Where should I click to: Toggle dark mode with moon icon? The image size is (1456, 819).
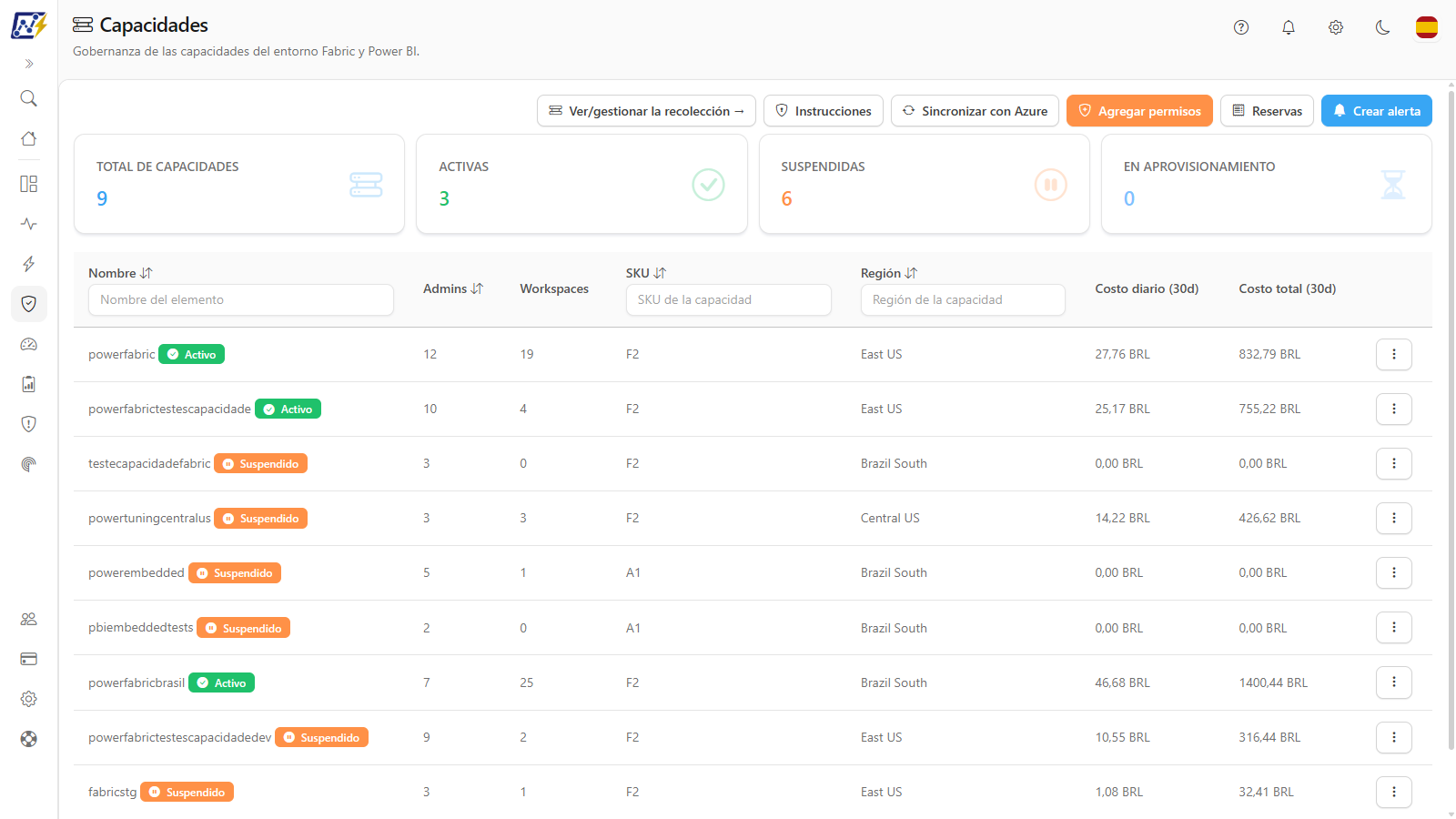(x=1383, y=27)
